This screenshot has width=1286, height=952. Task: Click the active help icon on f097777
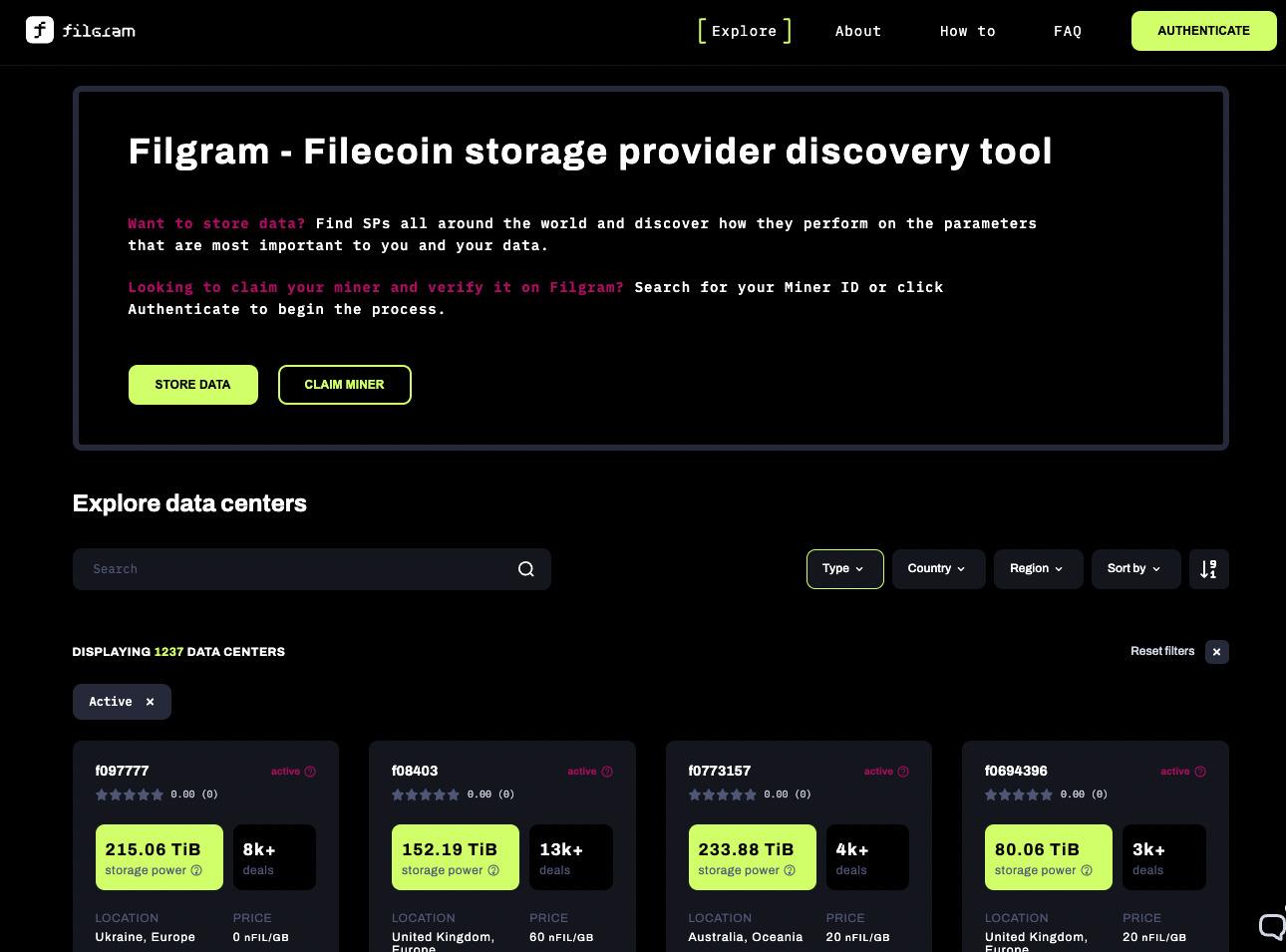tap(310, 772)
